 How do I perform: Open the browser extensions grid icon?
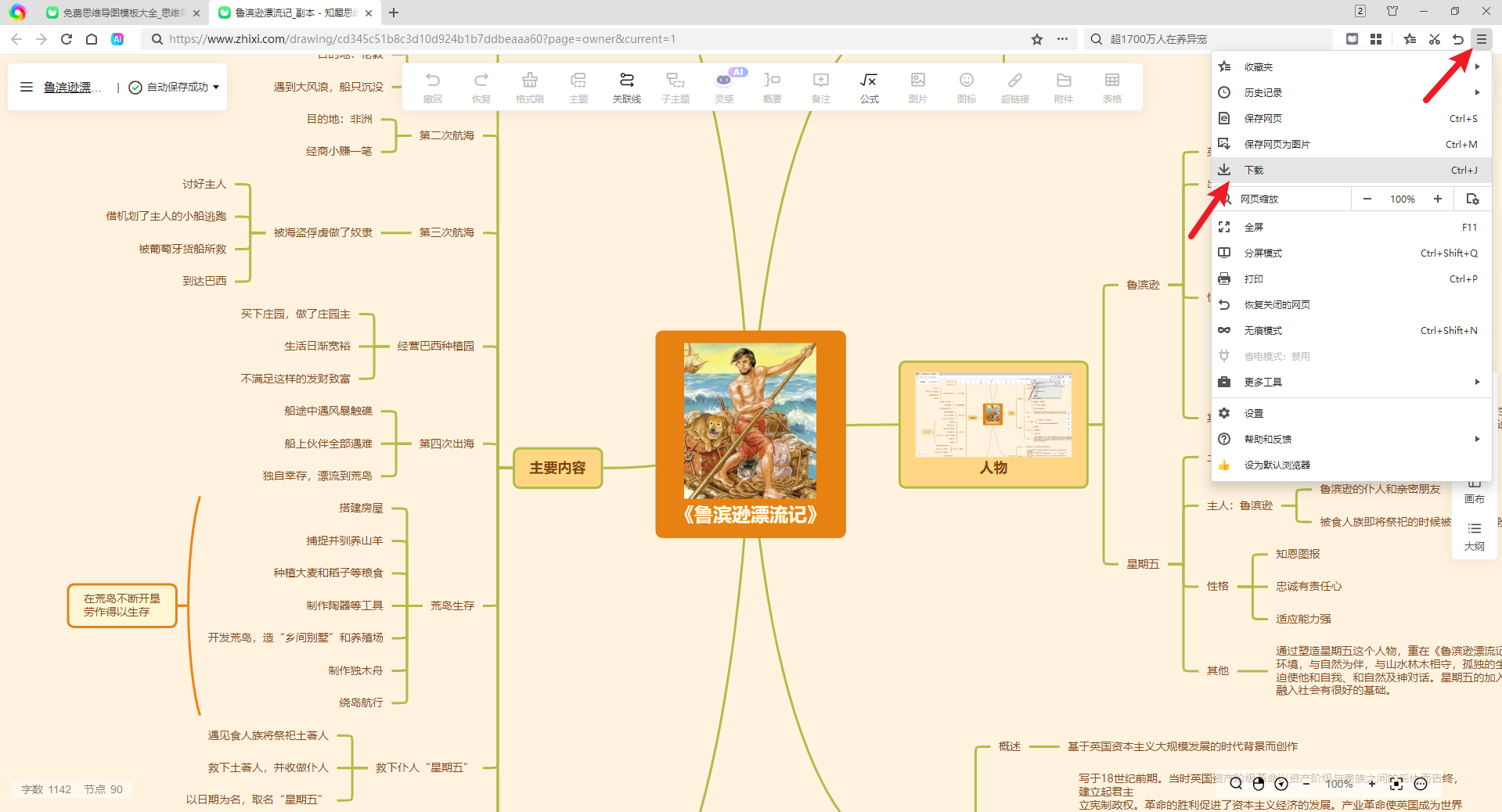[x=1376, y=39]
